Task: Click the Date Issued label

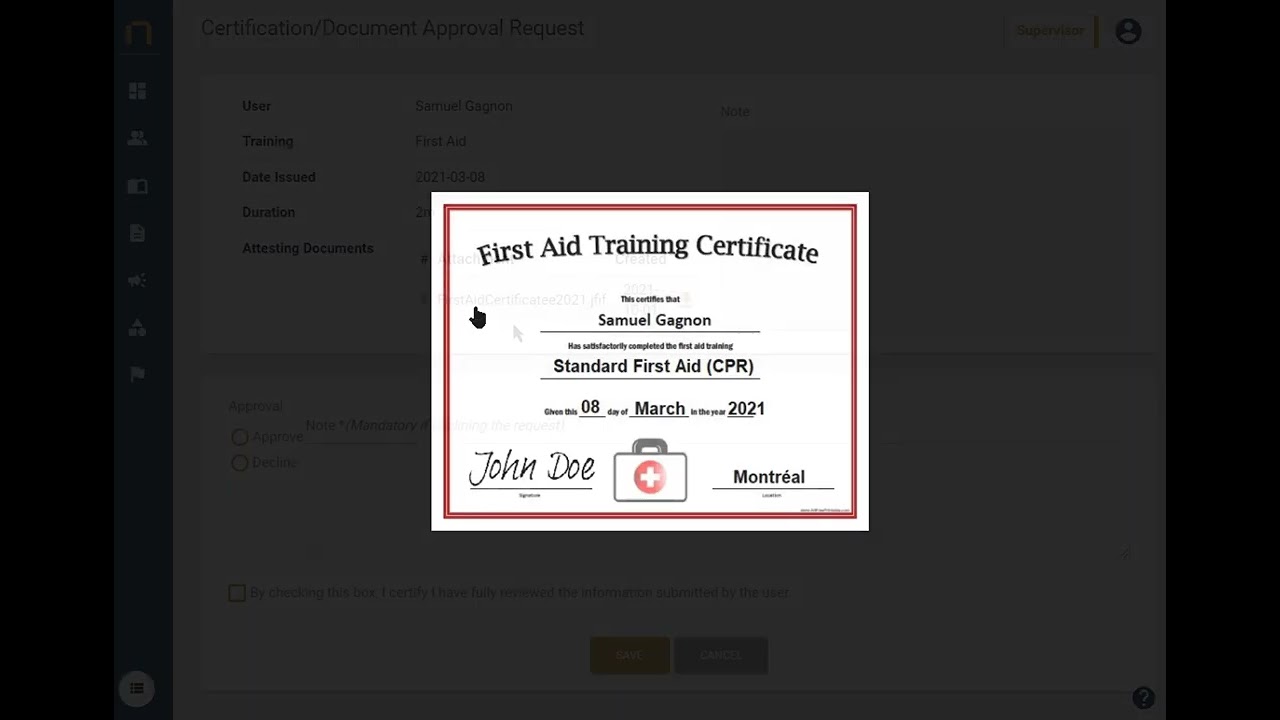Action: [x=279, y=177]
